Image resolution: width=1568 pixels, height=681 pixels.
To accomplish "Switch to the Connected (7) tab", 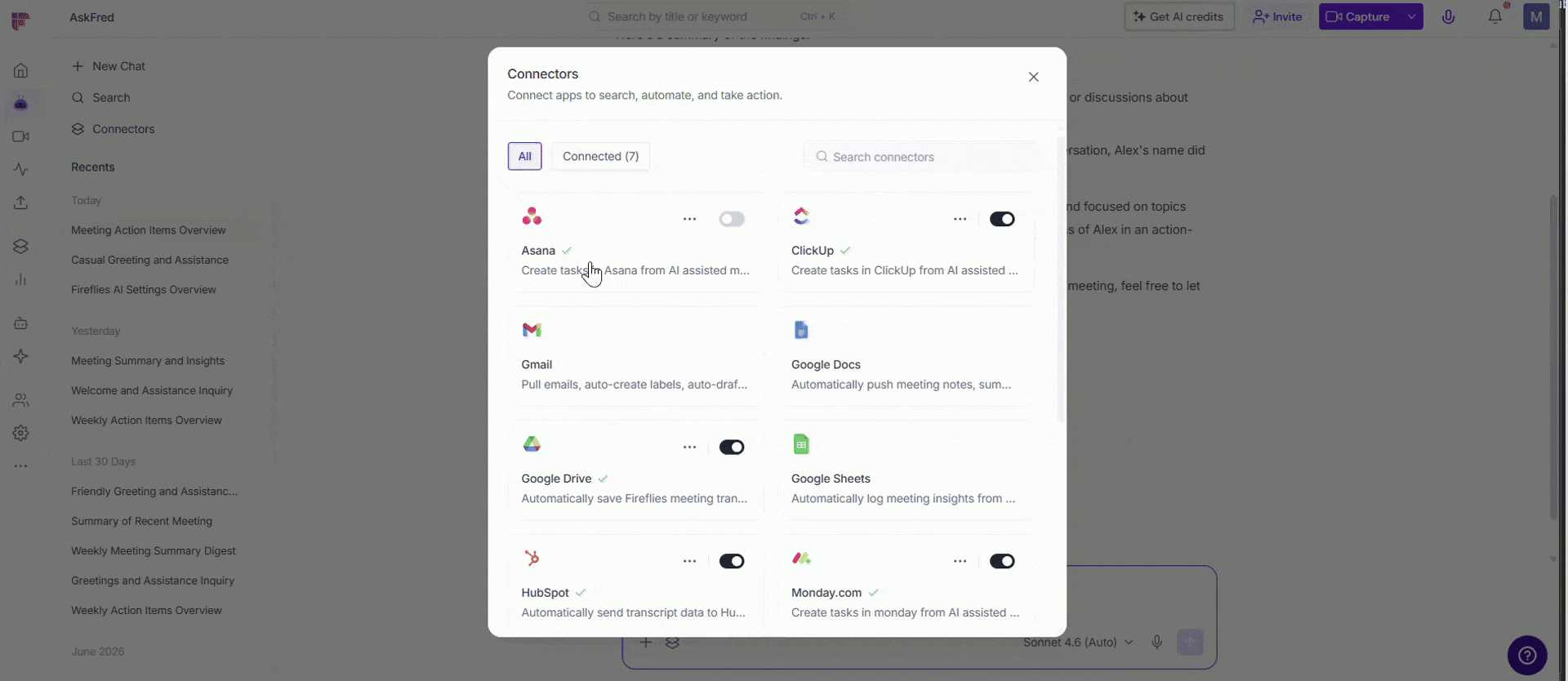I will pos(600,156).
